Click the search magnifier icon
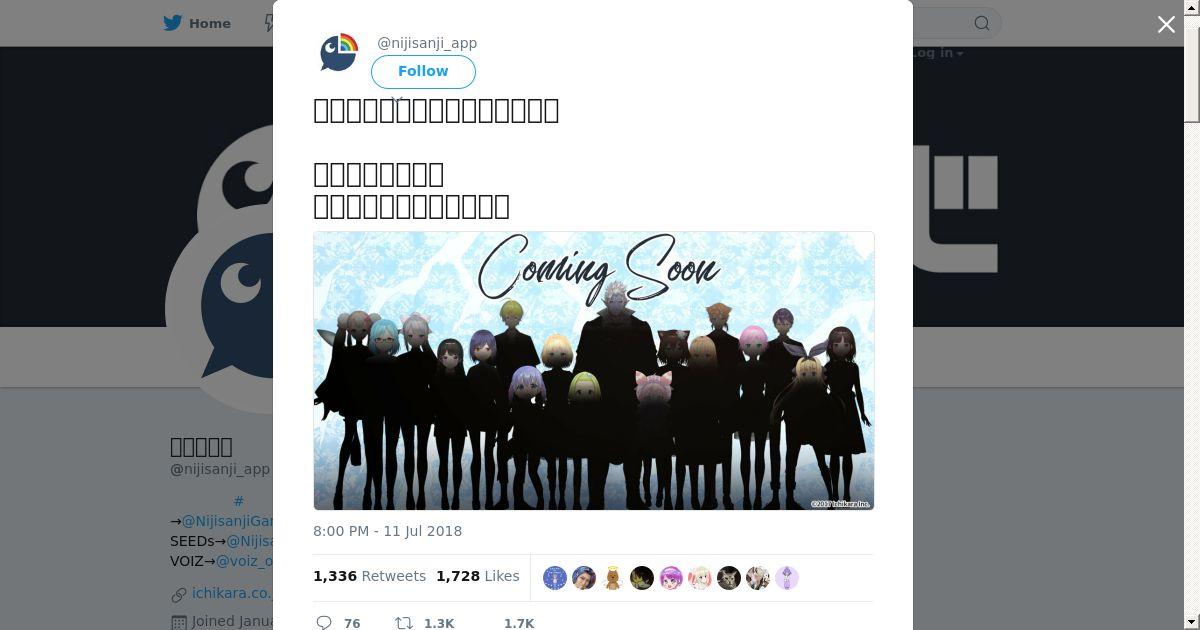The width and height of the screenshot is (1200, 630). pos(982,23)
